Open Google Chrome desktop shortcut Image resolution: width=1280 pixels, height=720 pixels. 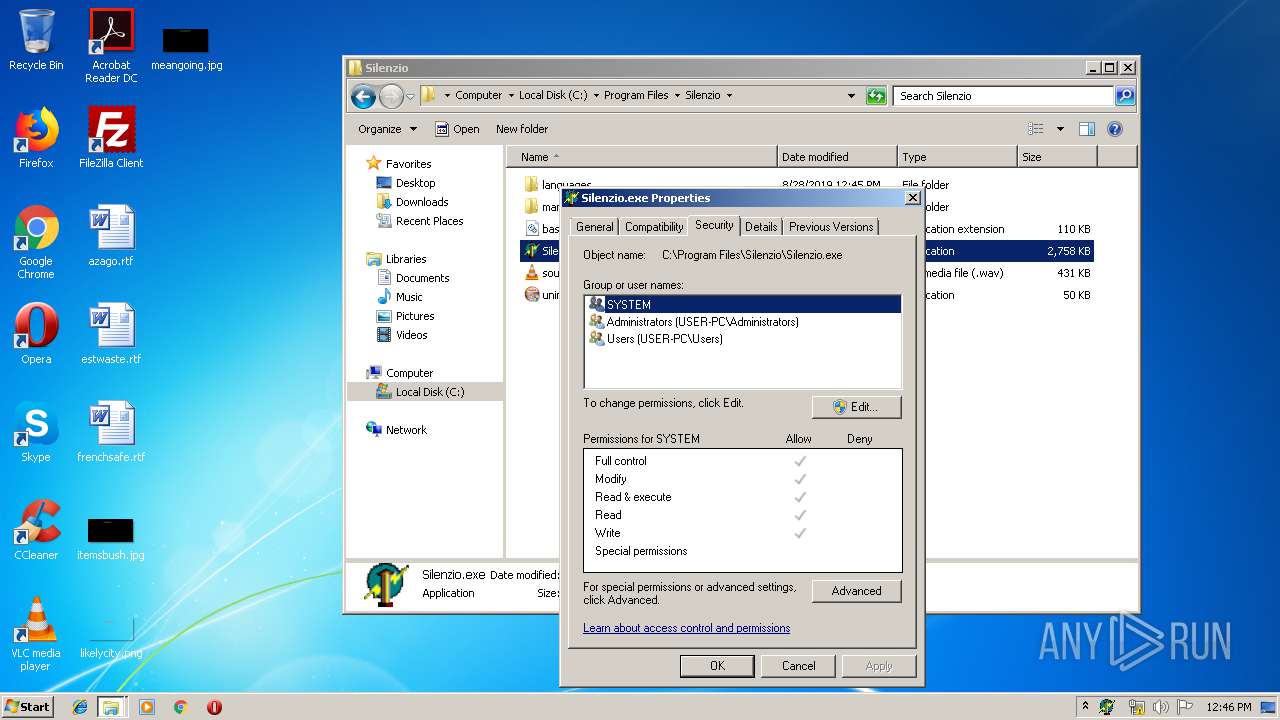[x=36, y=242]
